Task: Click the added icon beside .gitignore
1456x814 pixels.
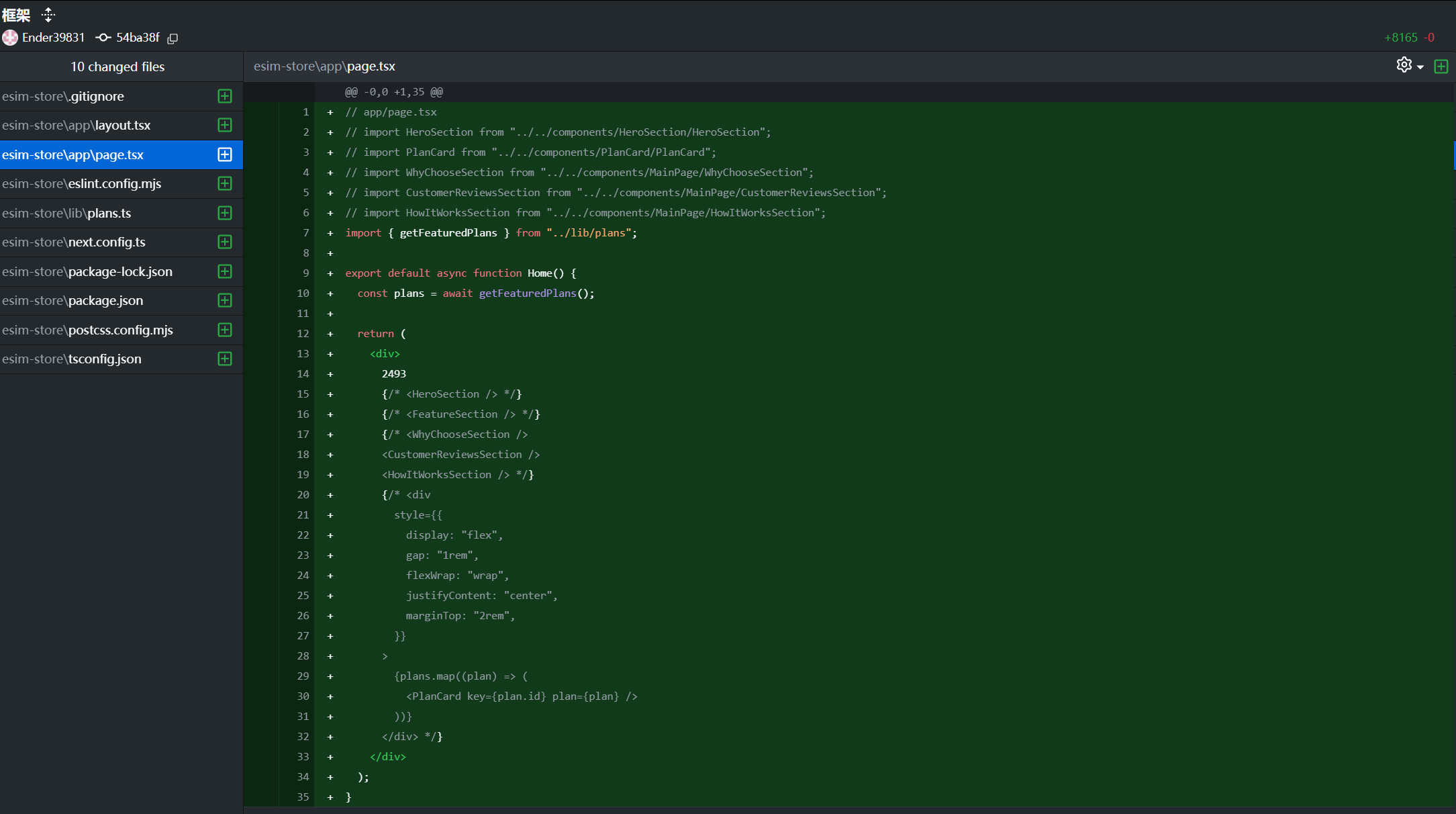Action: [225, 96]
